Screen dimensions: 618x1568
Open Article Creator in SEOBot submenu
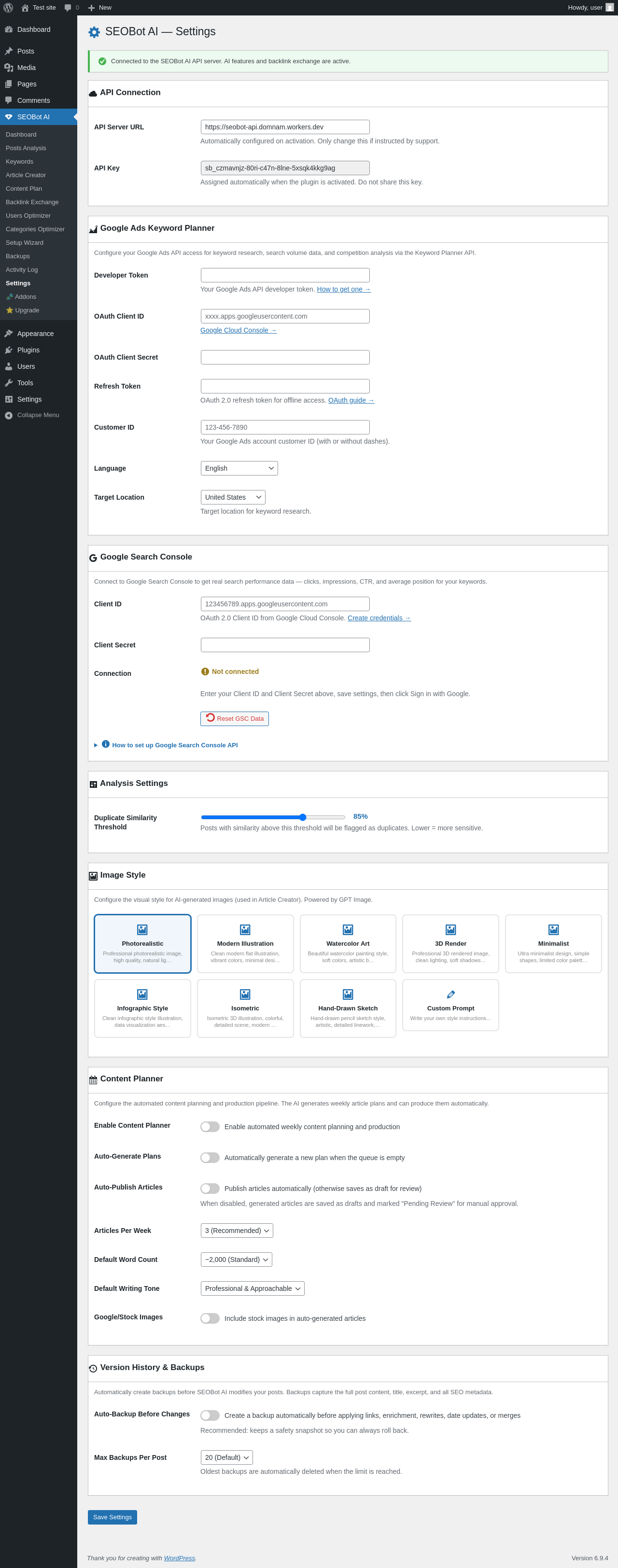point(26,175)
